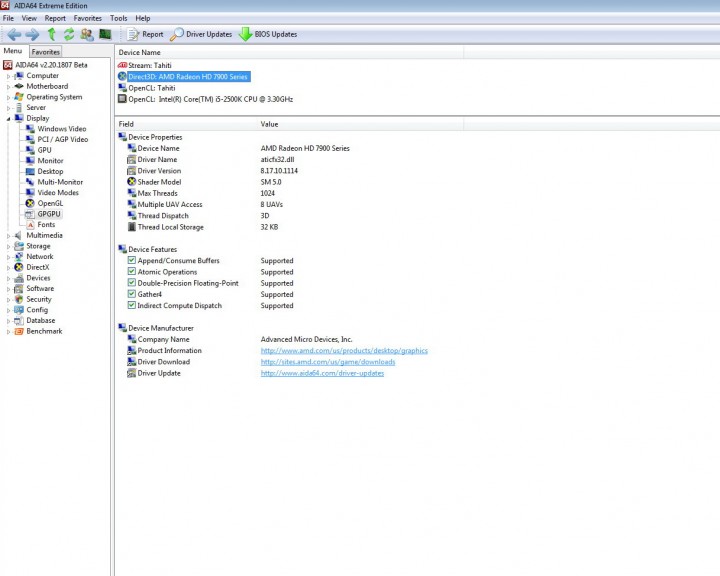Select OpenCL: Intel Core i5-2500K CPU device
Viewport: 720px width, 576px height.
[210, 99]
